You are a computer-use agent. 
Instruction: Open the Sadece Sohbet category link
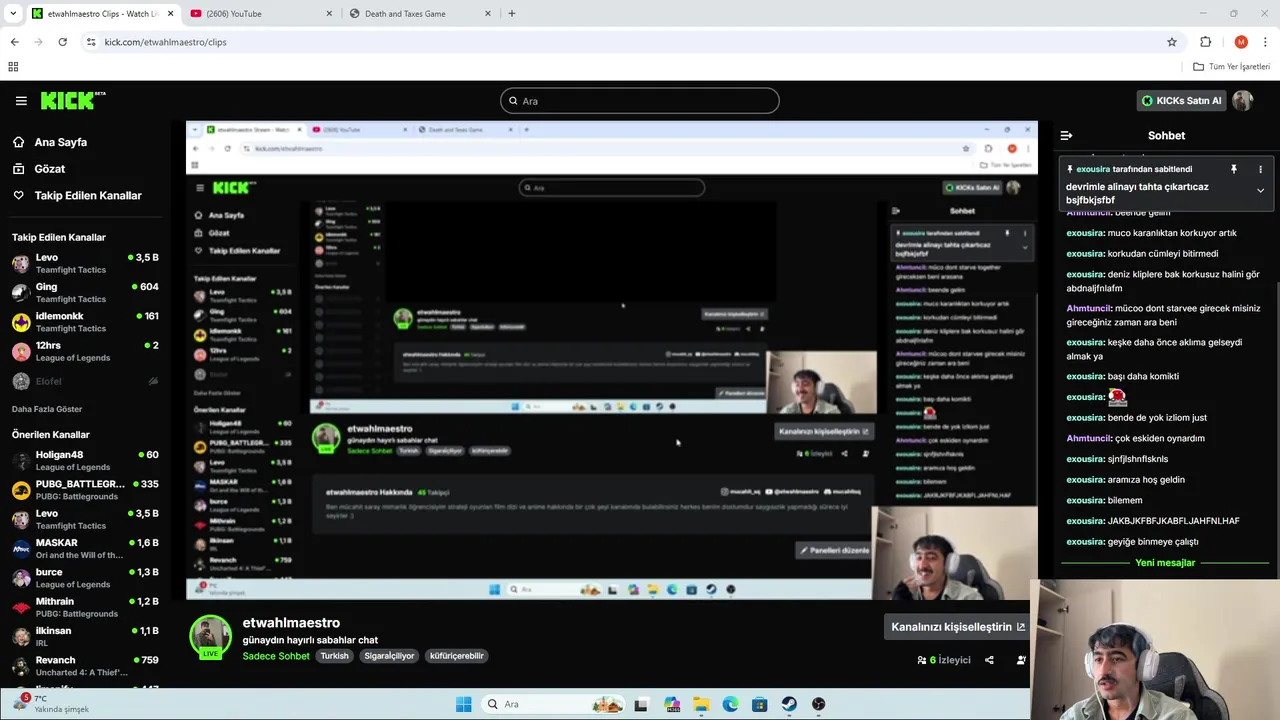click(276, 656)
